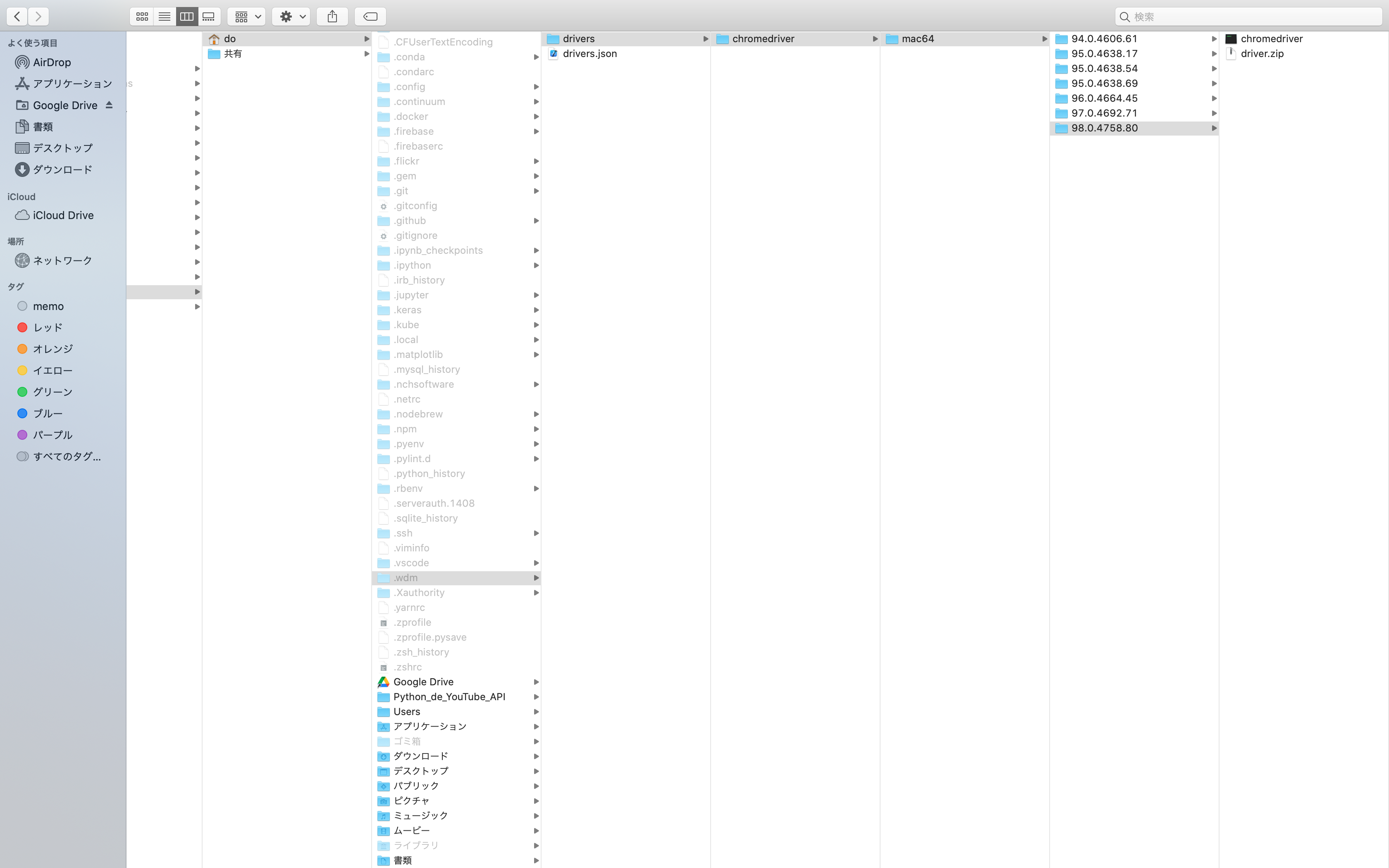This screenshot has height=868, width=1389.
Task: Click the Edit Tags icon in the toolbar
Action: pyautogui.click(x=370, y=16)
